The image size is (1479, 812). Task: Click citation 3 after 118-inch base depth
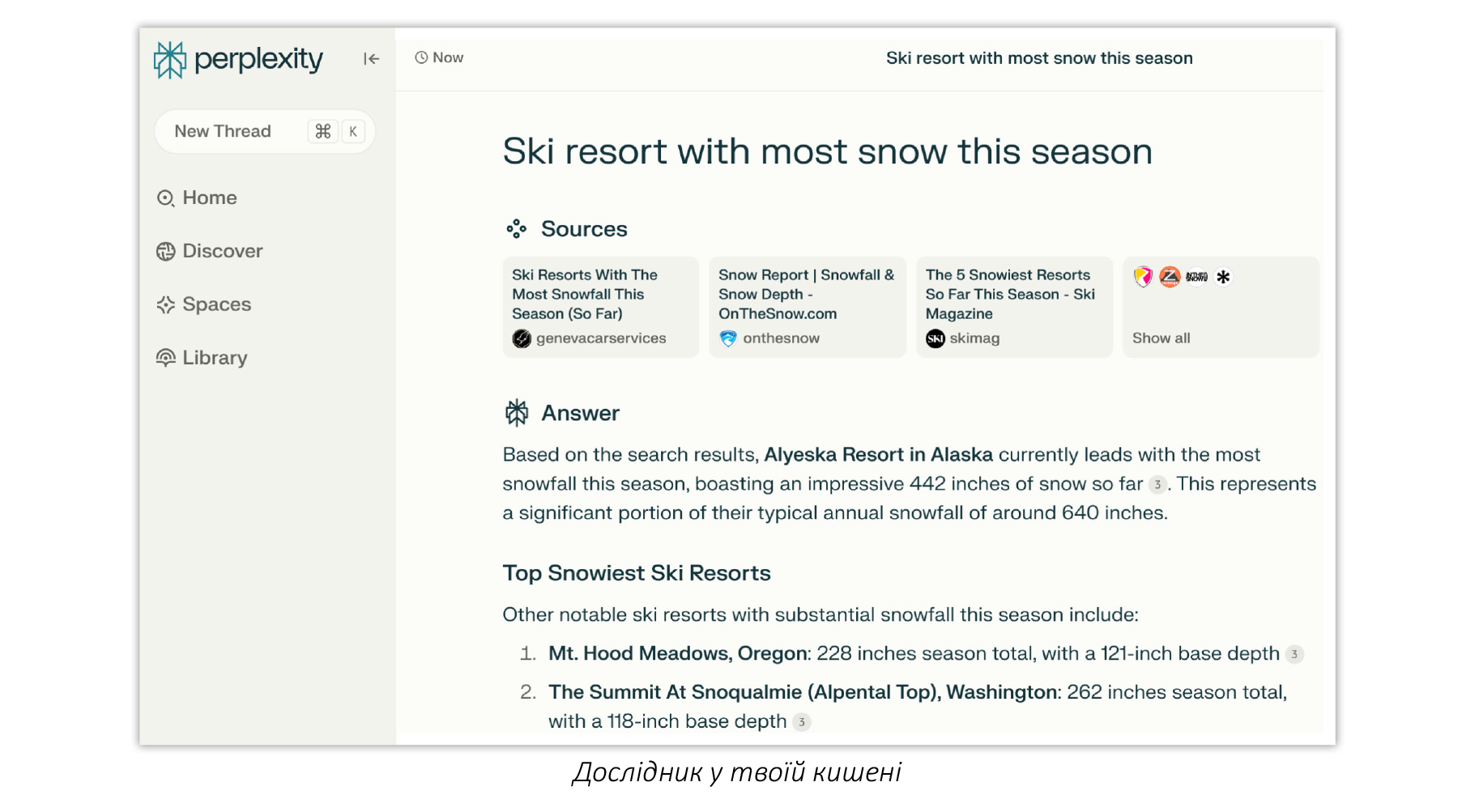coord(801,722)
